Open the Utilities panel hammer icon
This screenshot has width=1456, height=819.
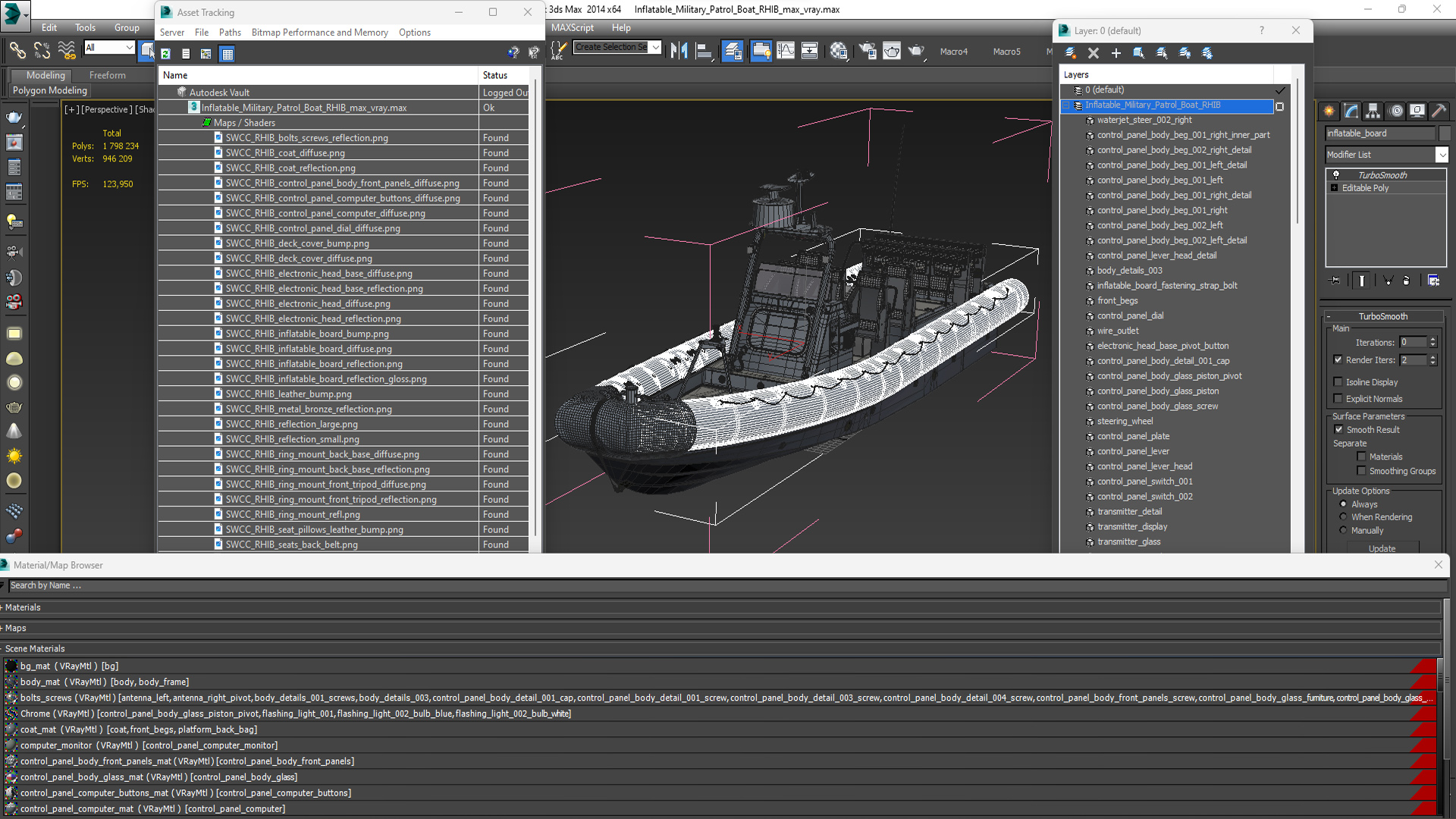pyautogui.click(x=1439, y=111)
